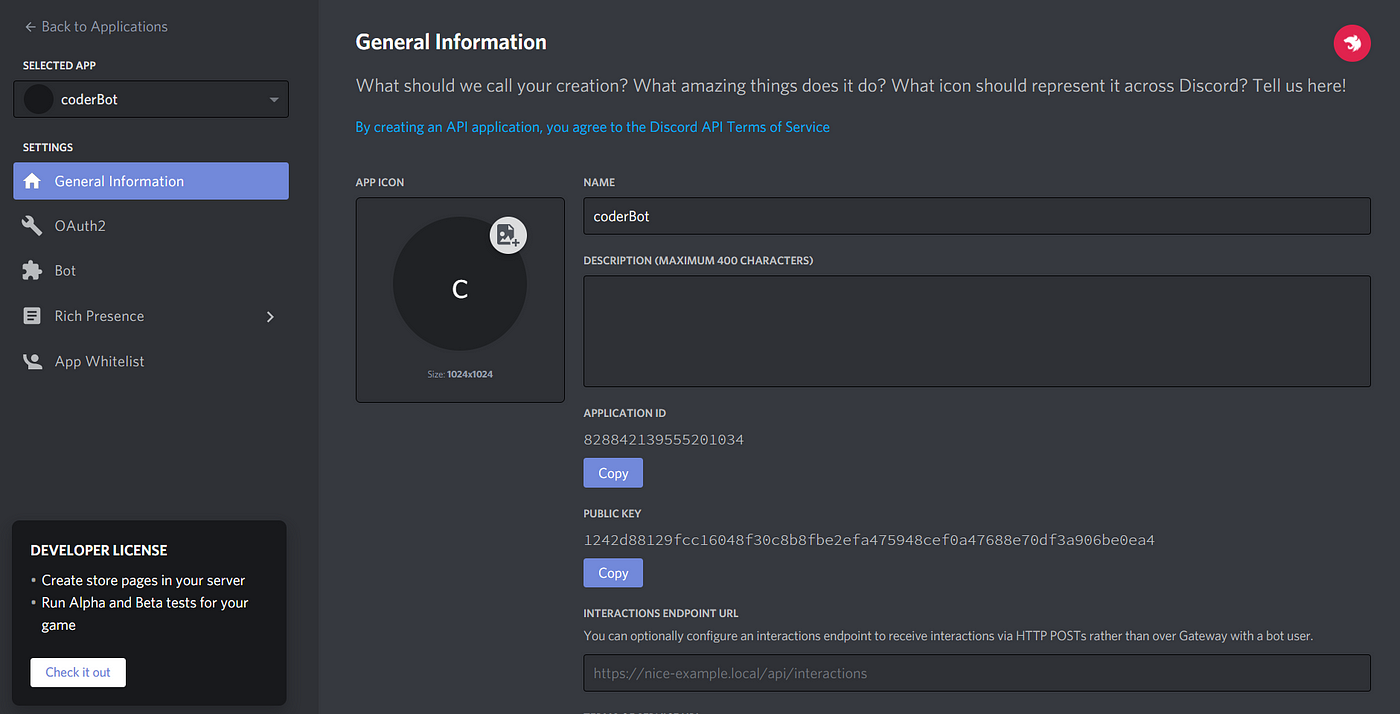Open the Bot settings page

pos(151,271)
